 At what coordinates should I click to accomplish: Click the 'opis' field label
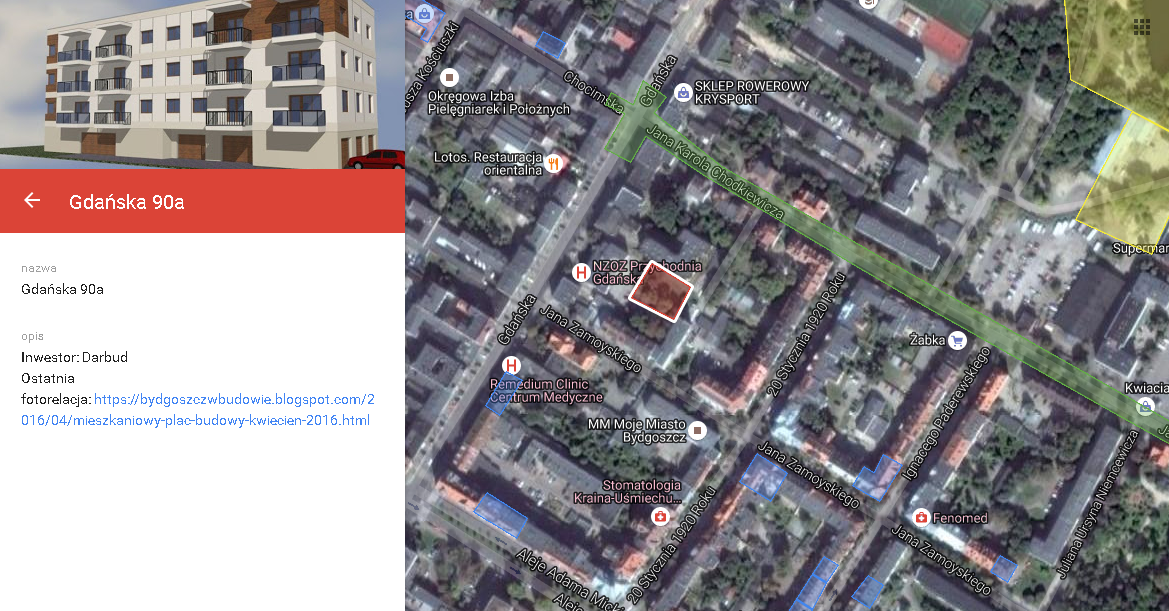click(x=32, y=337)
